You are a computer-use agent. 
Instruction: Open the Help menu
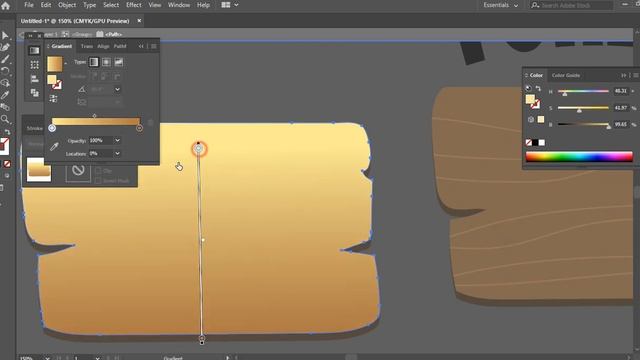coord(203,5)
